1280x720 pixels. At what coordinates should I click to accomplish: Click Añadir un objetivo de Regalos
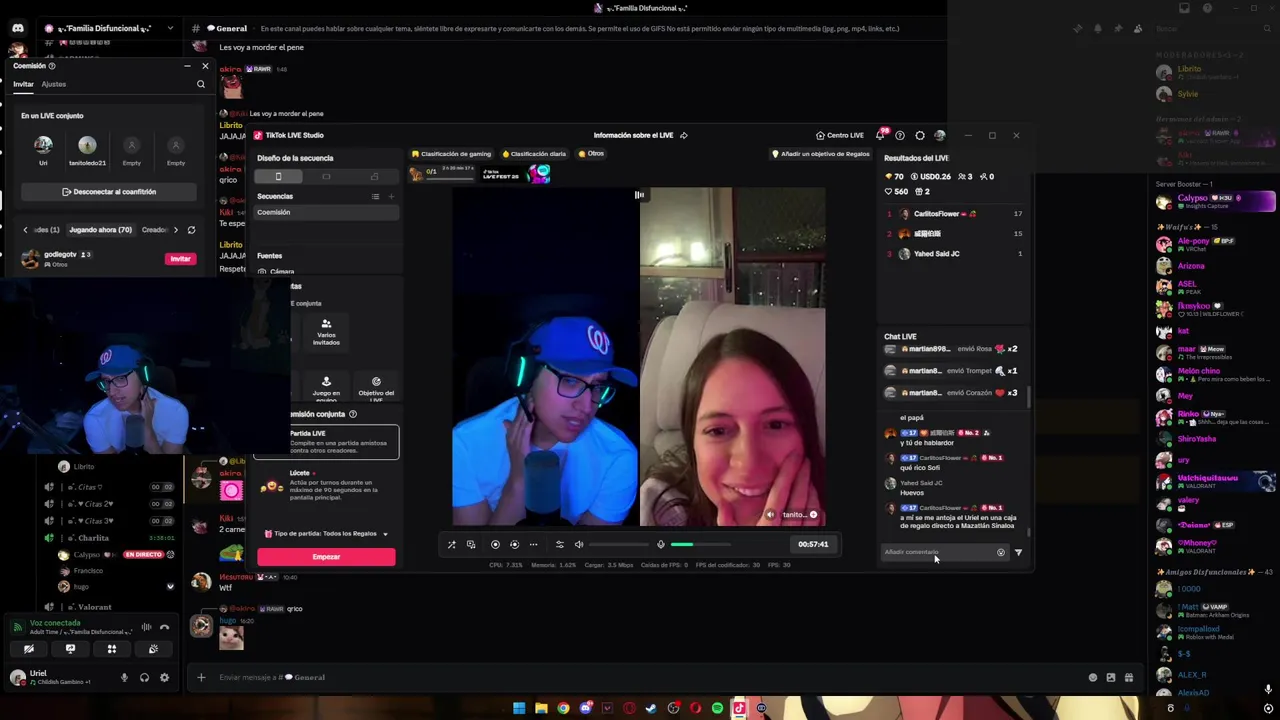(821, 154)
